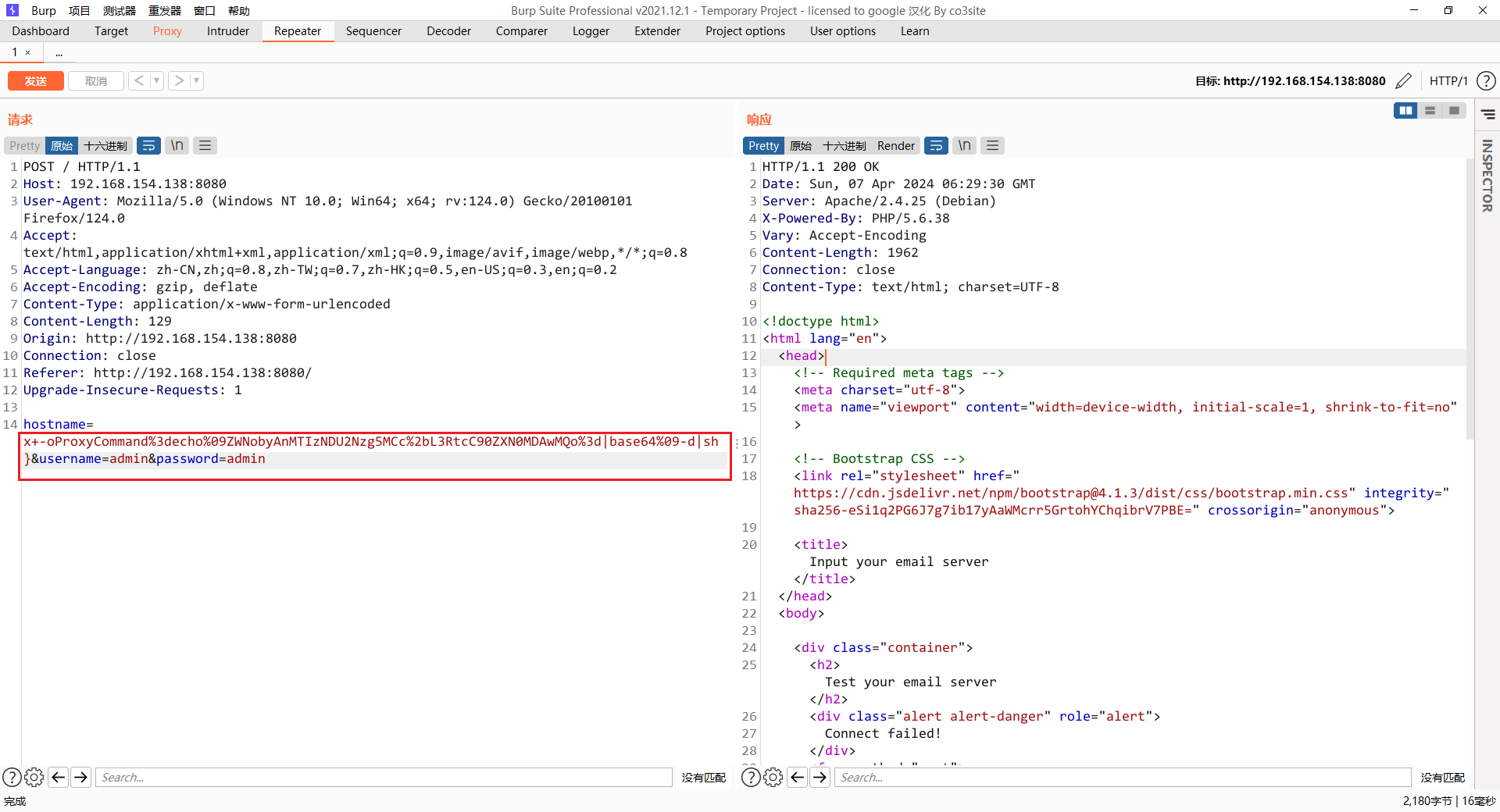Choose combined tabbed layout icon
1500x812 pixels.
(x=1454, y=111)
